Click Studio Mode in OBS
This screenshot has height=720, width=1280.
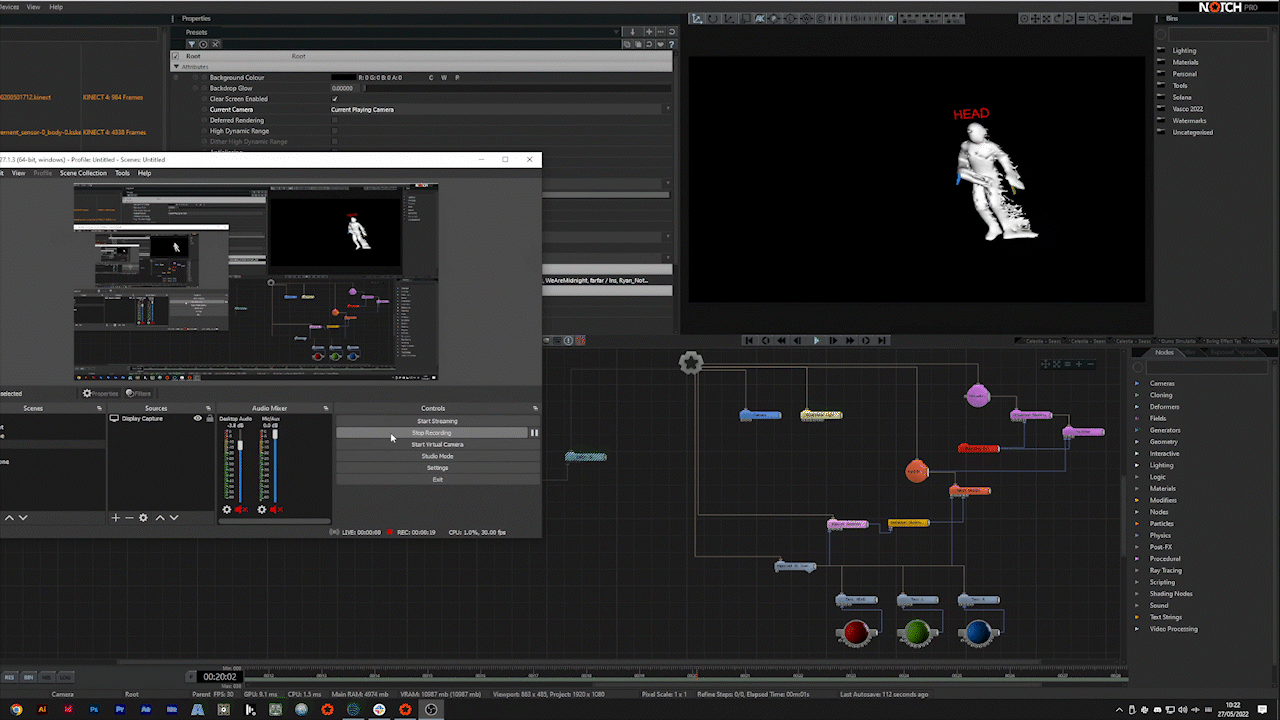pos(437,456)
